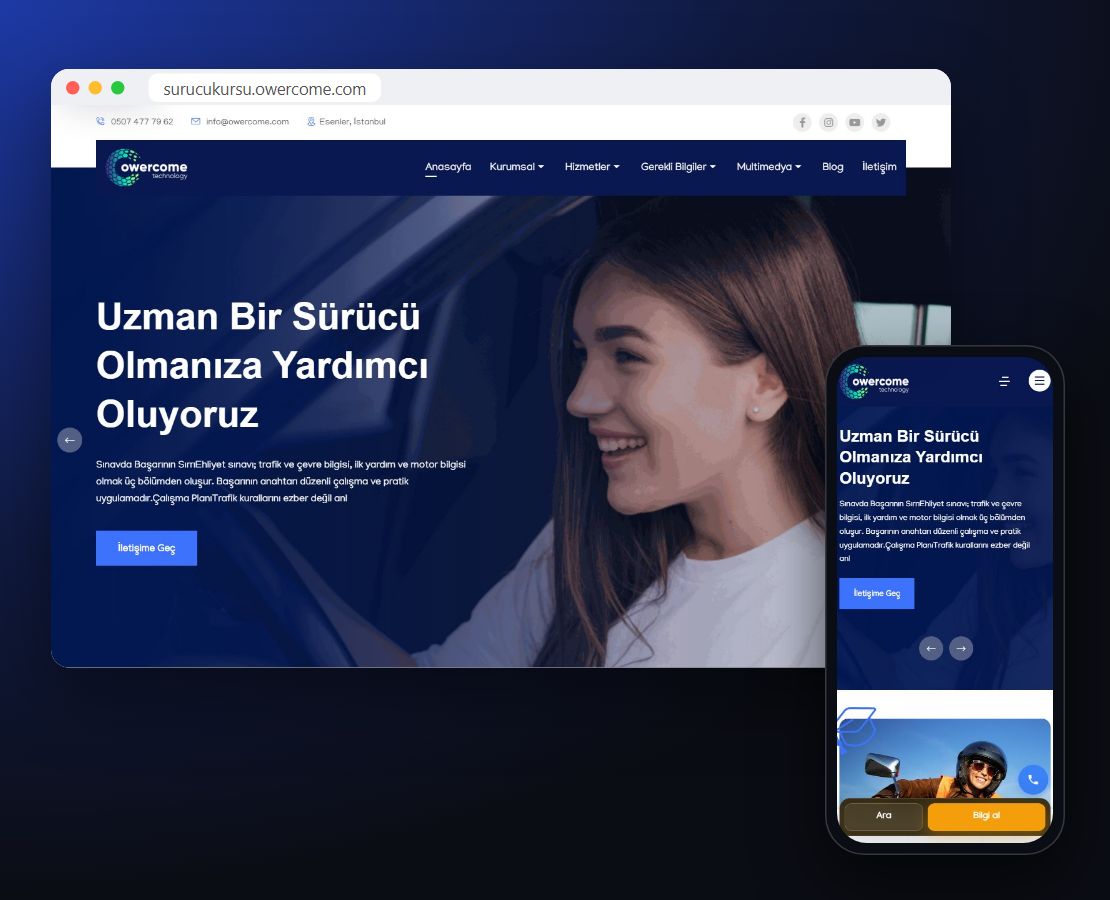Click the Twitter icon in the top bar

[881, 123]
